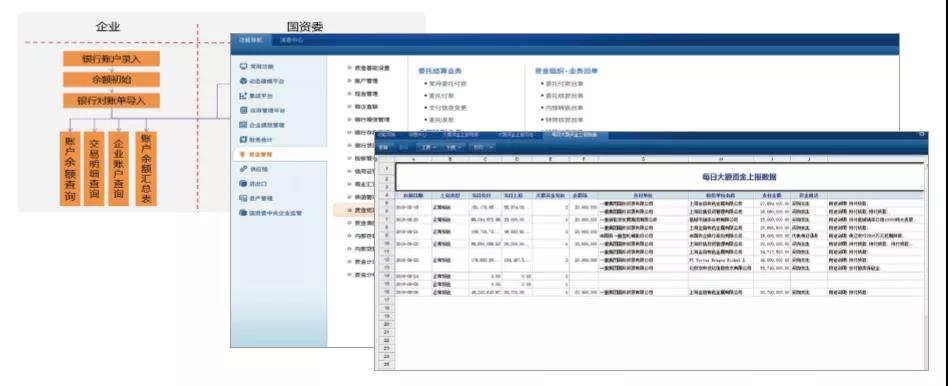This screenshot has height=386, width=948.
Task: Click the 银行对账单导入 flowchart box
Action: [111, 100]
